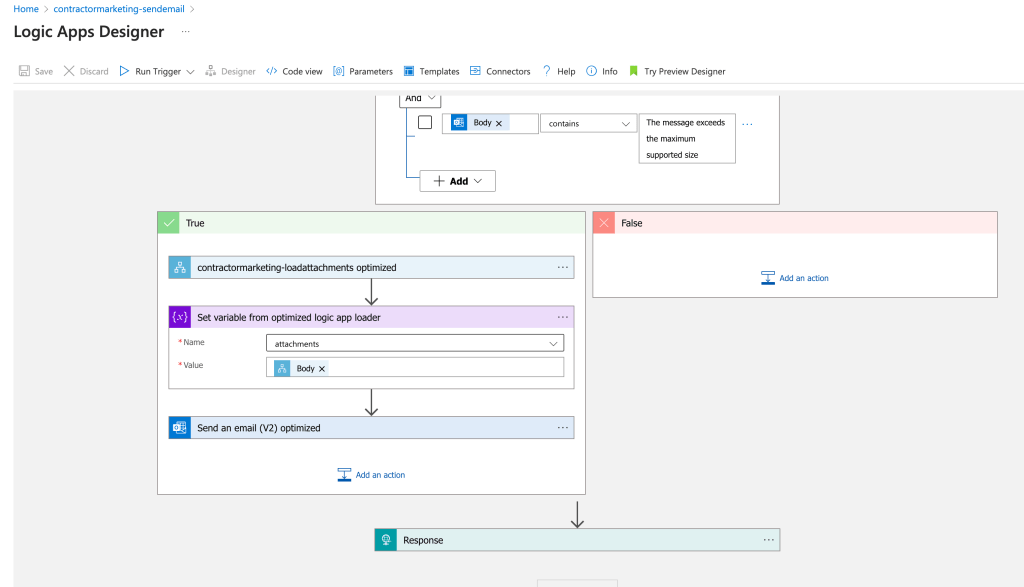The image size is (1024, 587).
Task: Open the attachments Name dropdown
Action: [415, 343]
